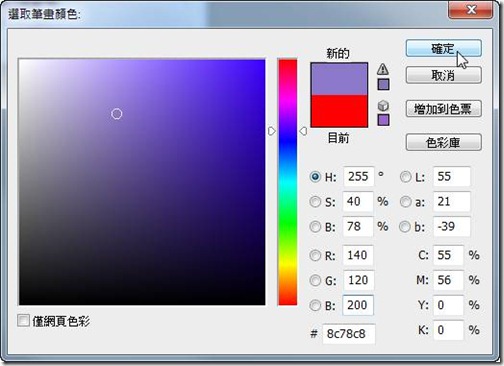Enable the 僅網頁色彩 checkbox
Screen dimensions: 504x366
click(23, 321)
